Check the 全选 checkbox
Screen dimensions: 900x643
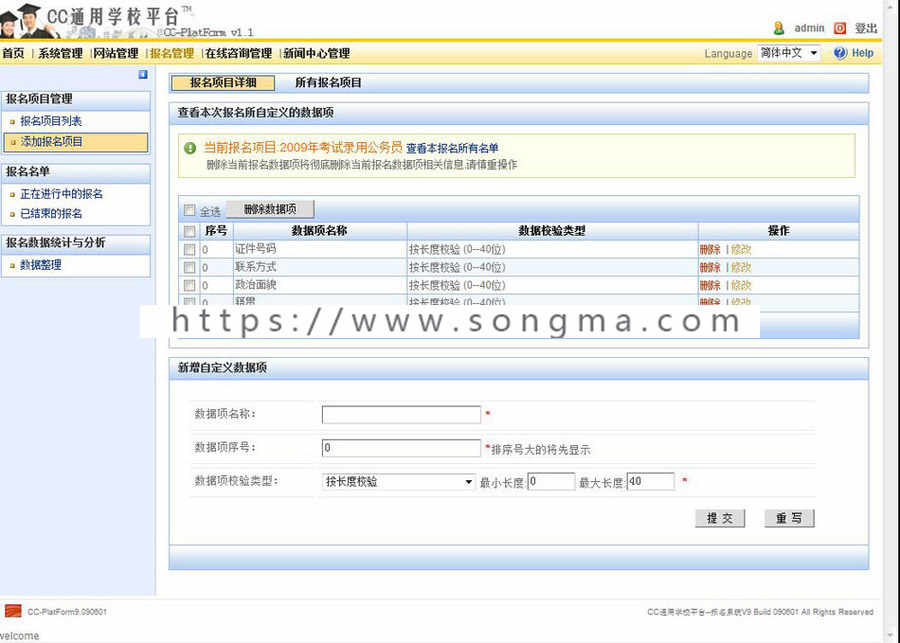tap(189, 210)
